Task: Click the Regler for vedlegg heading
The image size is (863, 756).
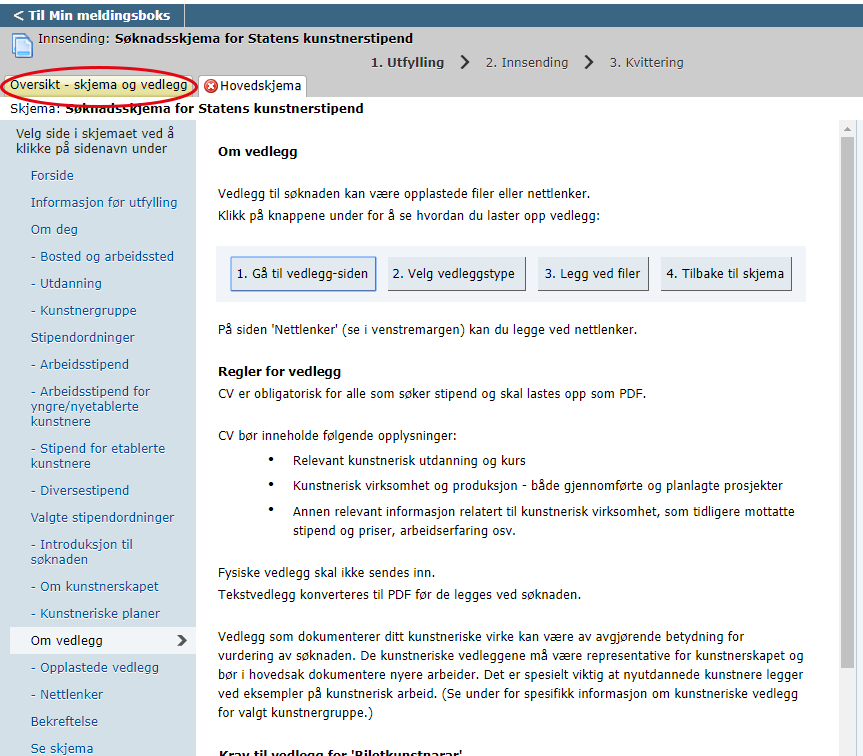Action: [280, 371]
